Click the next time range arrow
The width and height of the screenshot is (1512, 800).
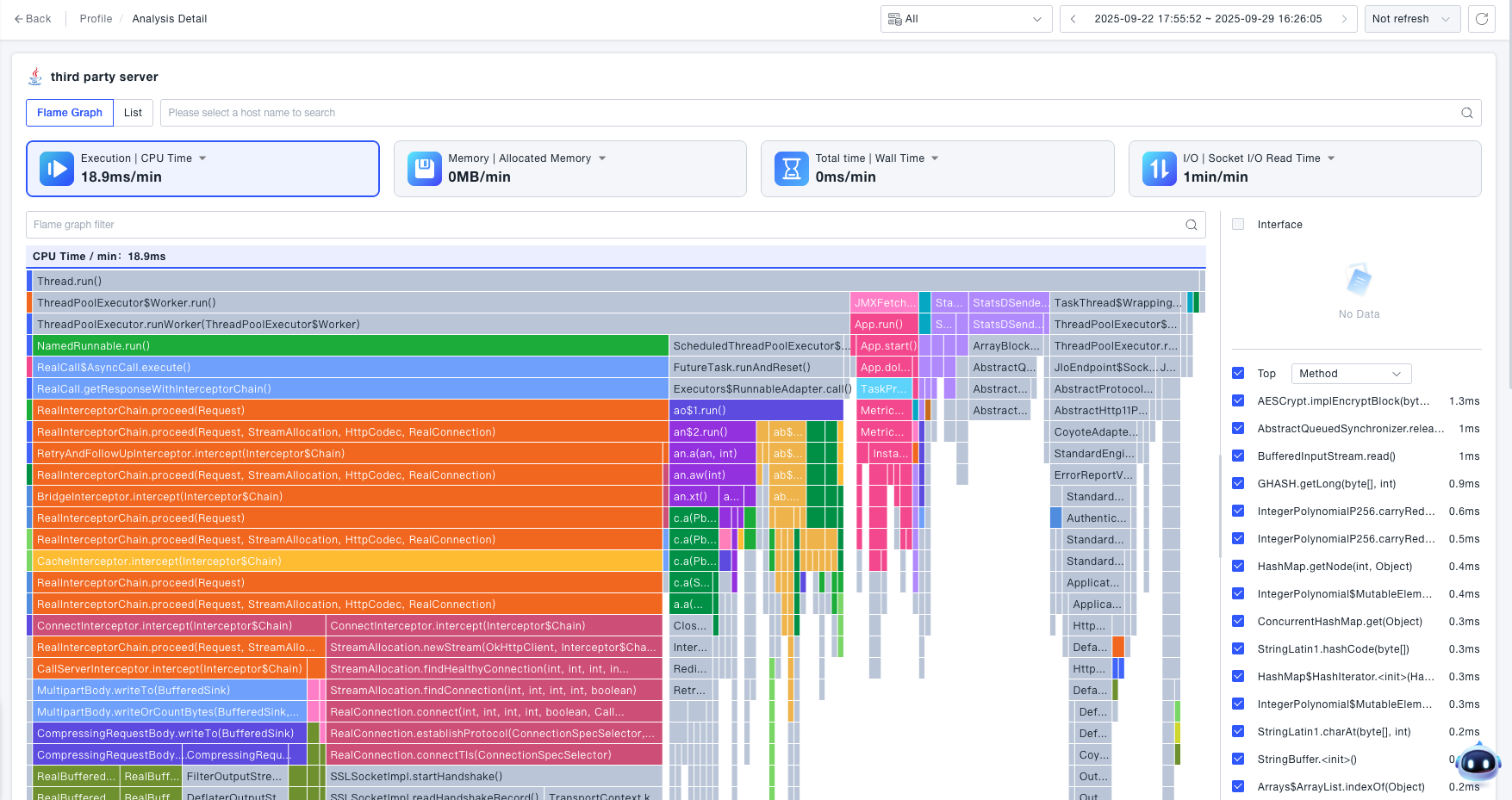tap(1344, 19)
